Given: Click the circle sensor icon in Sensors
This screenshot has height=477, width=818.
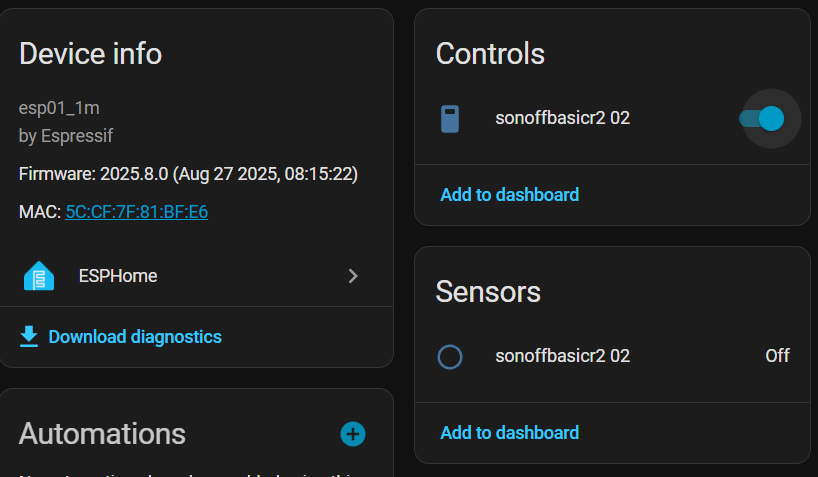Looking at the screenshot, I should coord(450,356).
